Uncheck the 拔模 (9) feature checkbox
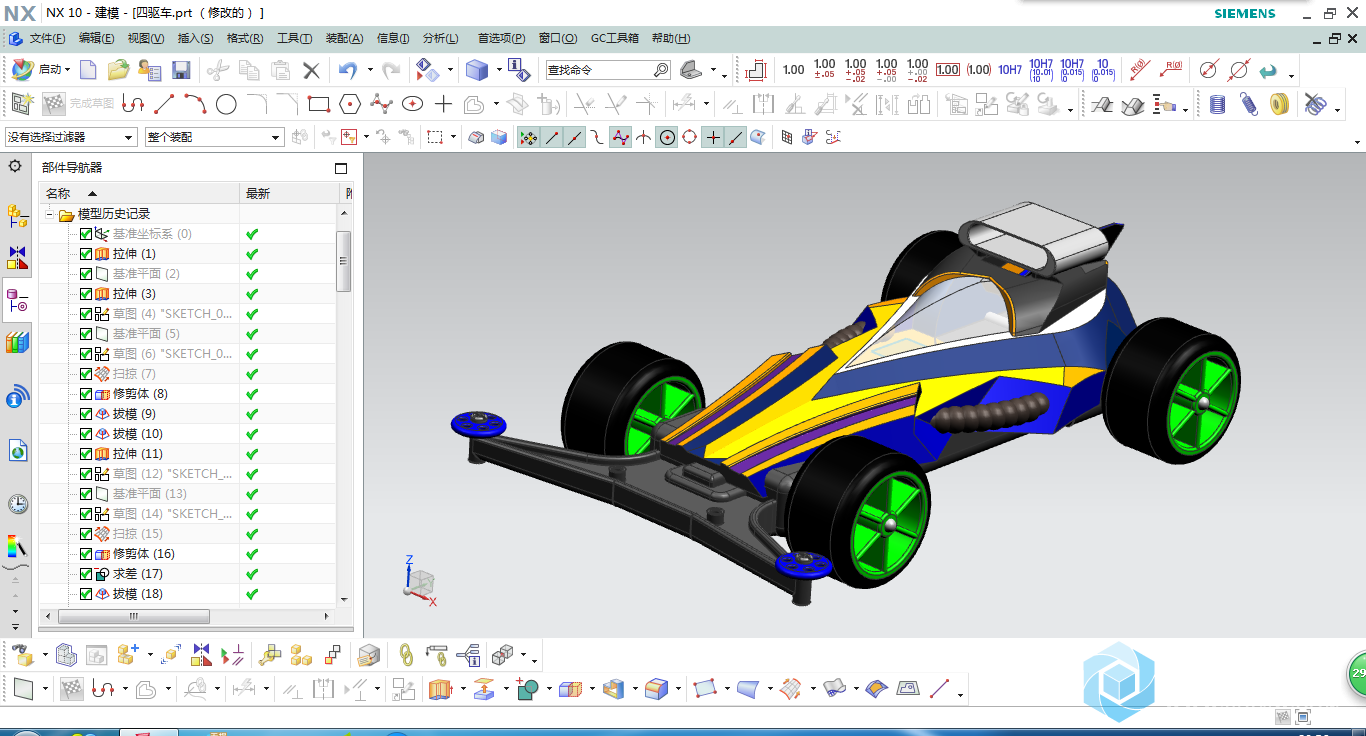The image size is (1366, 736). tap(86, 414)
